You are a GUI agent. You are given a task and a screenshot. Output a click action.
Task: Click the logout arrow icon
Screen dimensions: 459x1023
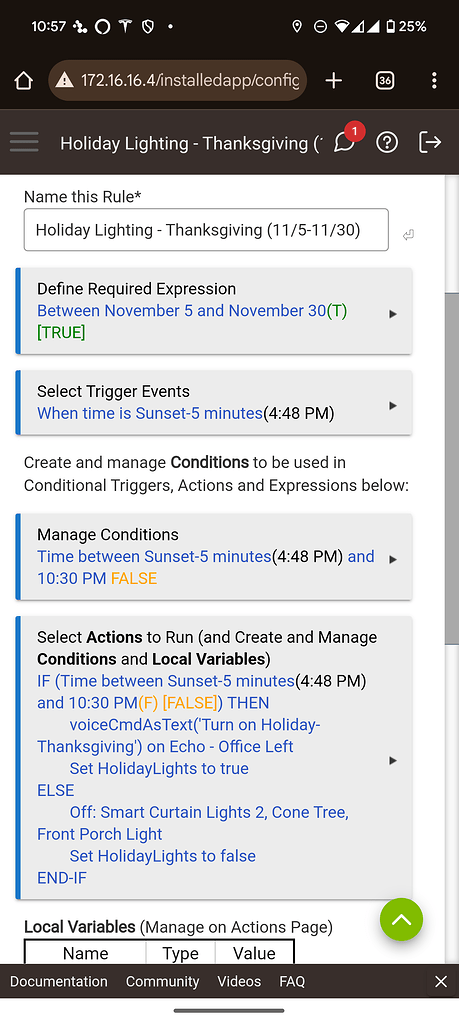click(x=430, y=142)
